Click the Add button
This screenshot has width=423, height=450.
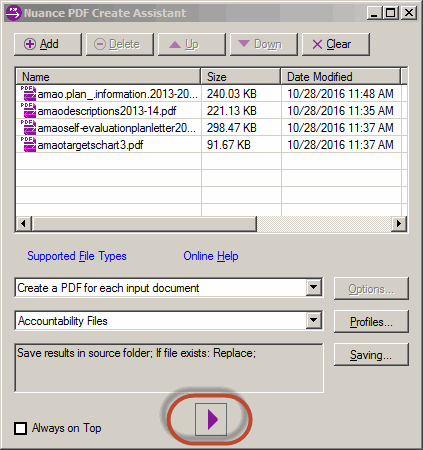48,44
